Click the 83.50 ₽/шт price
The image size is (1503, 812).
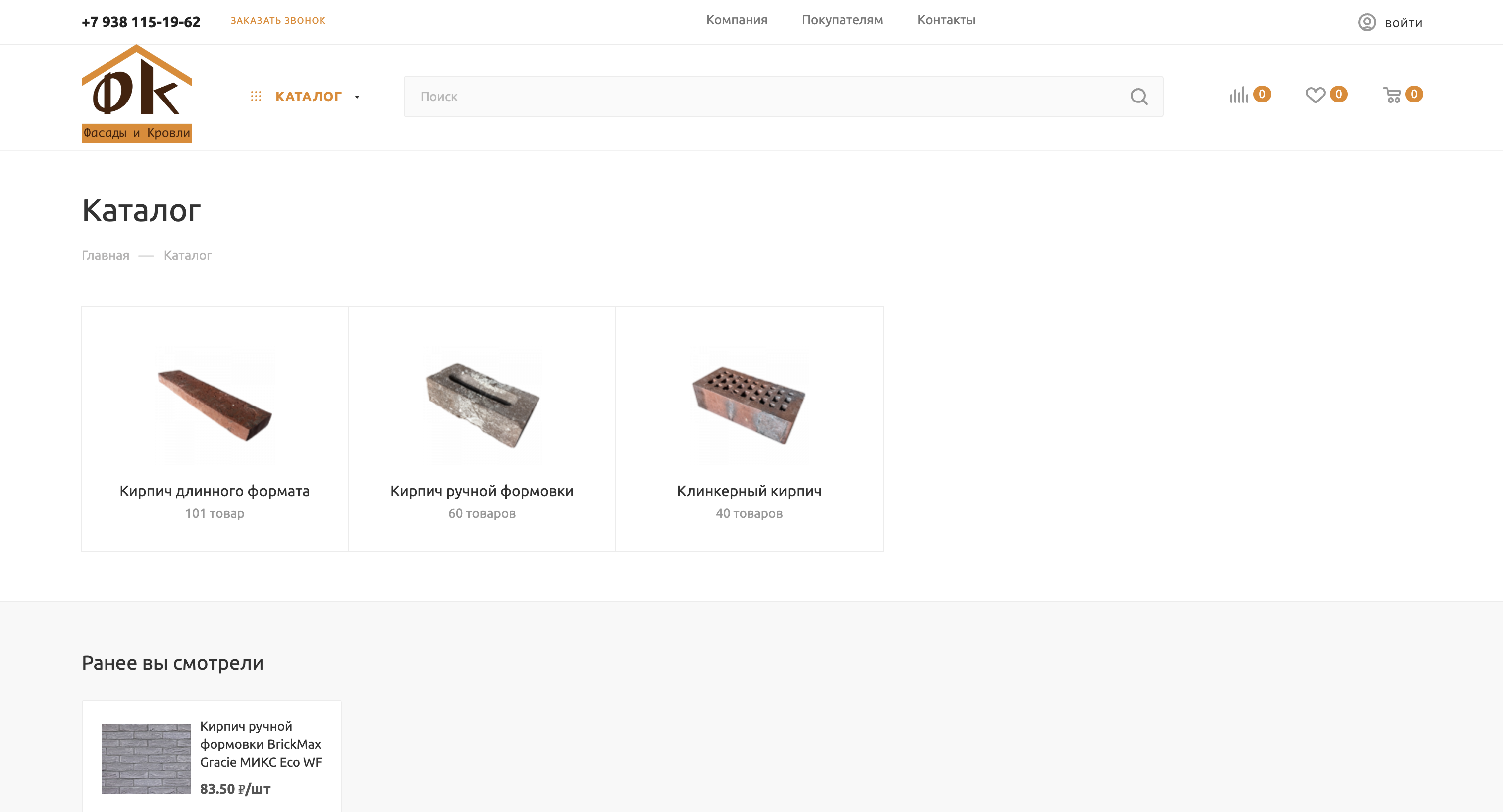[x=234, y=789]
